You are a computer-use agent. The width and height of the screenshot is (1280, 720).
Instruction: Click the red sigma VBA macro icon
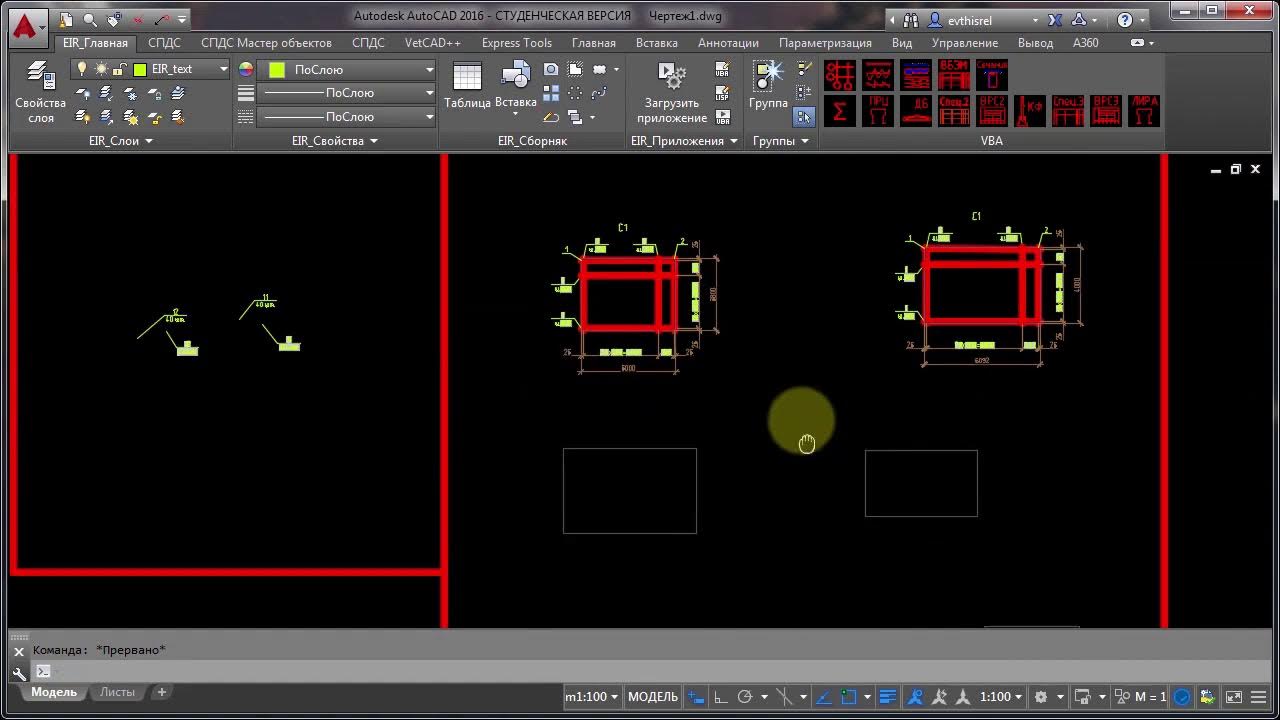(x=840, y=111)
